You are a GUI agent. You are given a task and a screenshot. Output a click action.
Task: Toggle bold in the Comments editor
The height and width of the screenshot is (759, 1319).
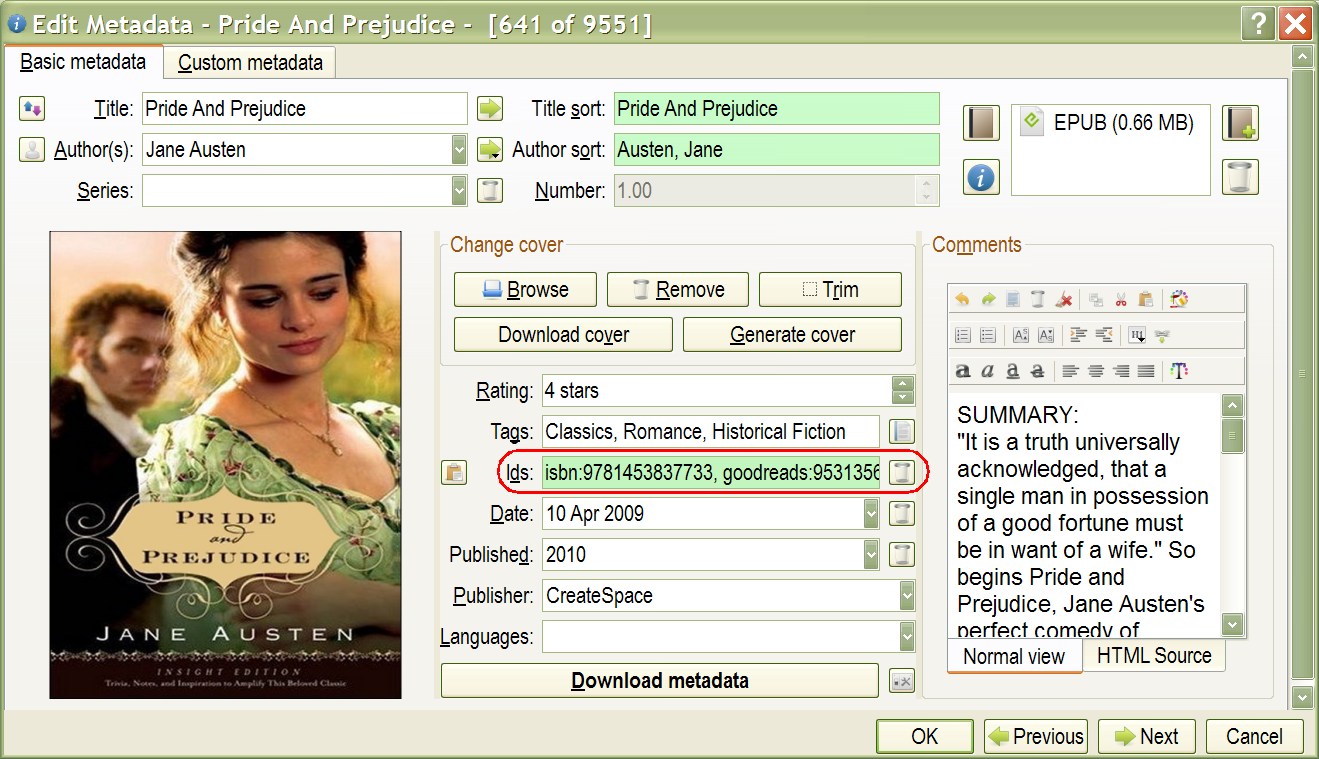[962, 371]
